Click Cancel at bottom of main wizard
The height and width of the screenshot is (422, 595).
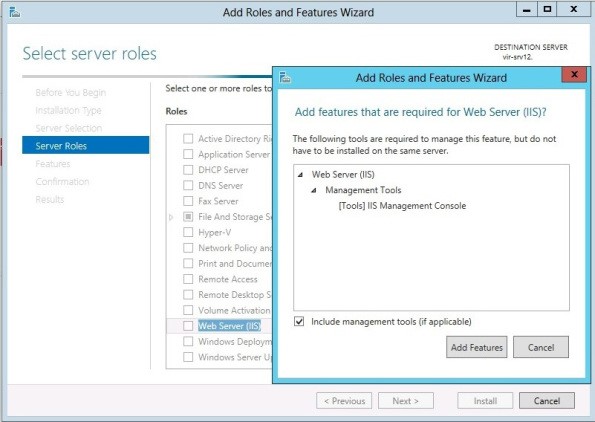click(x=547, y=401)
